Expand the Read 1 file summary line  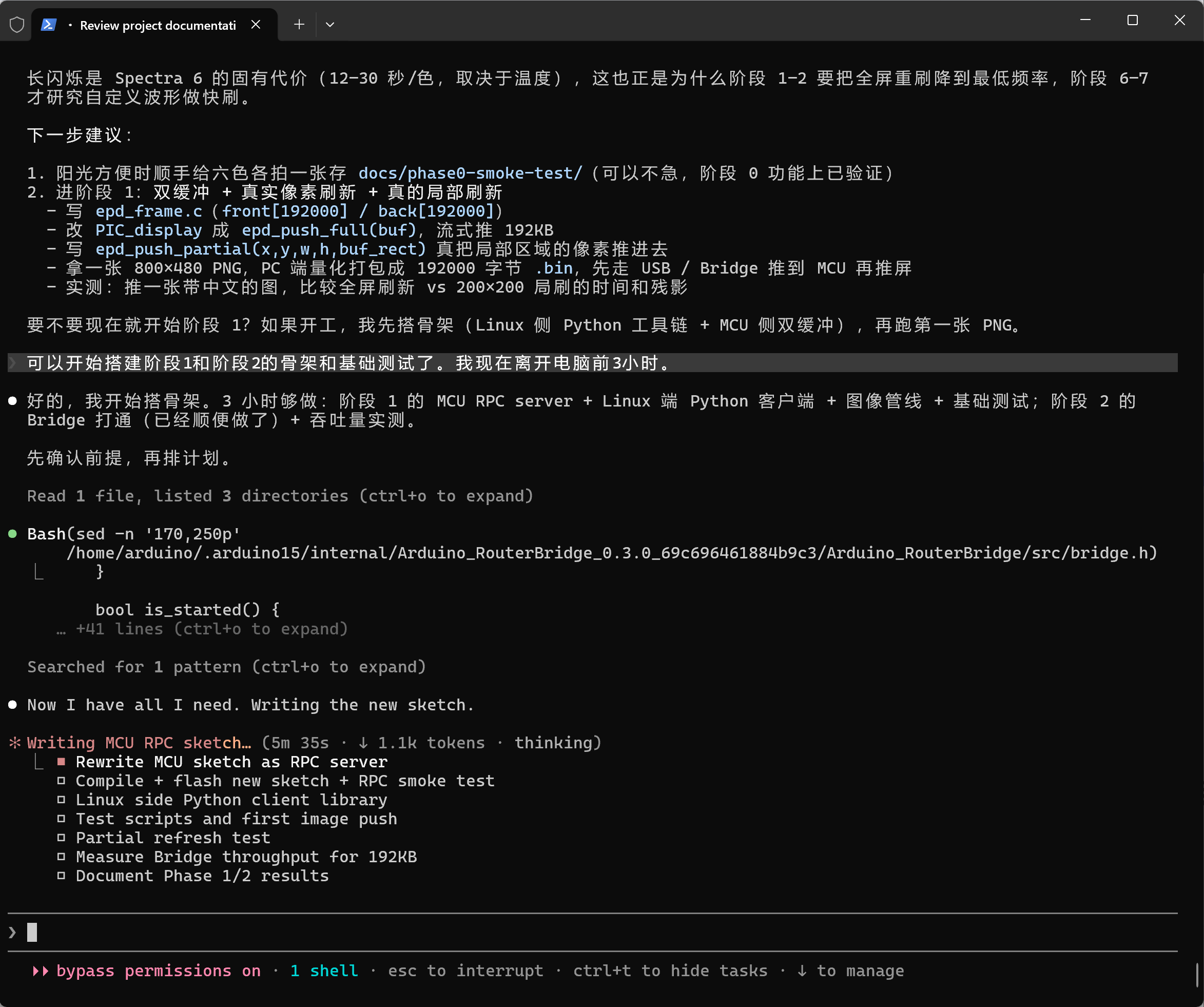click(280, 496)
